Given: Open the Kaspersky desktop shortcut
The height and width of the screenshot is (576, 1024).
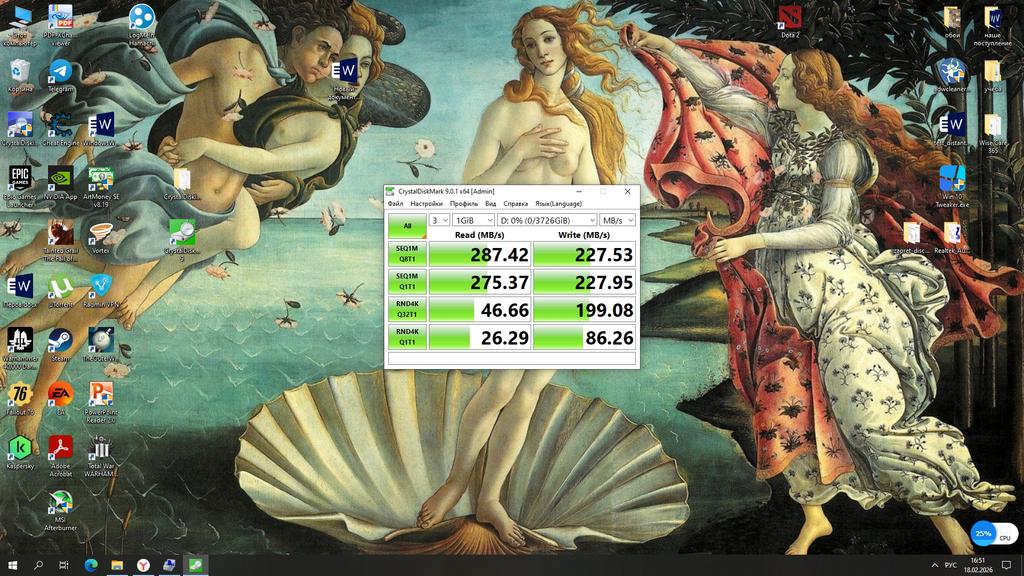Looking at the screenshot, I should click(20, 449).
